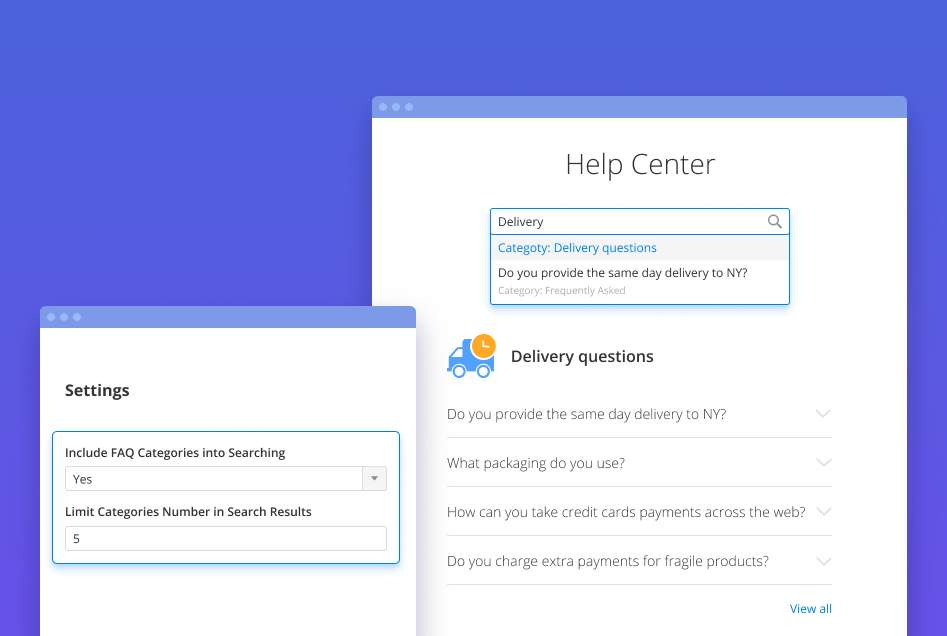Open the "View all" link
Screen dimensions: 947x636
click(x=810, y=609)
